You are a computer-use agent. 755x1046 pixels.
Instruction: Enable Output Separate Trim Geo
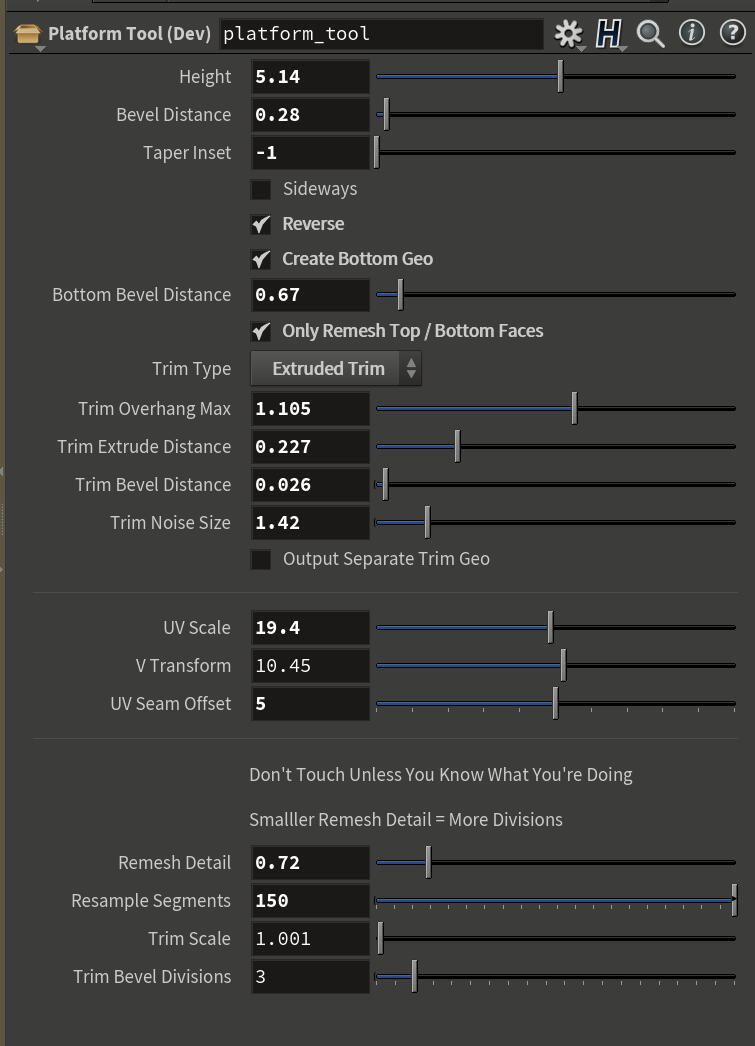260,559
